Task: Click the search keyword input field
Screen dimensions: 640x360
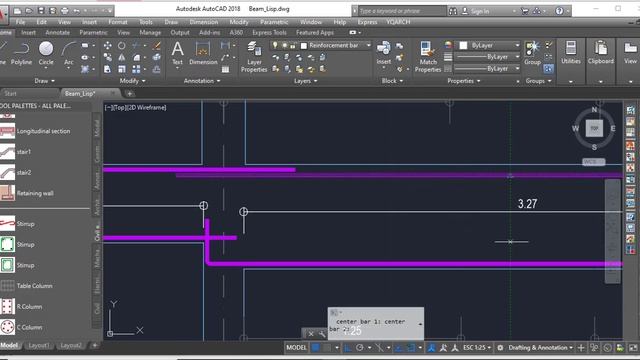Action: pyautogui.click(x=402, y=11)
